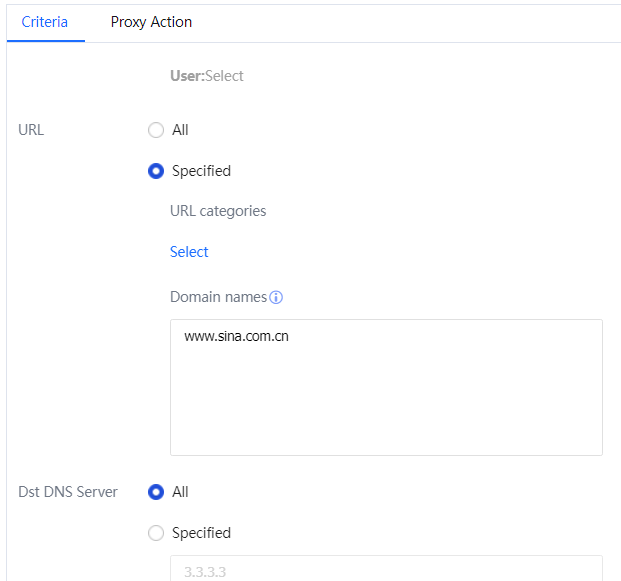The image size is (621, 581).
Task: Click the URL categories heading
Action: [x=218, y=211]
